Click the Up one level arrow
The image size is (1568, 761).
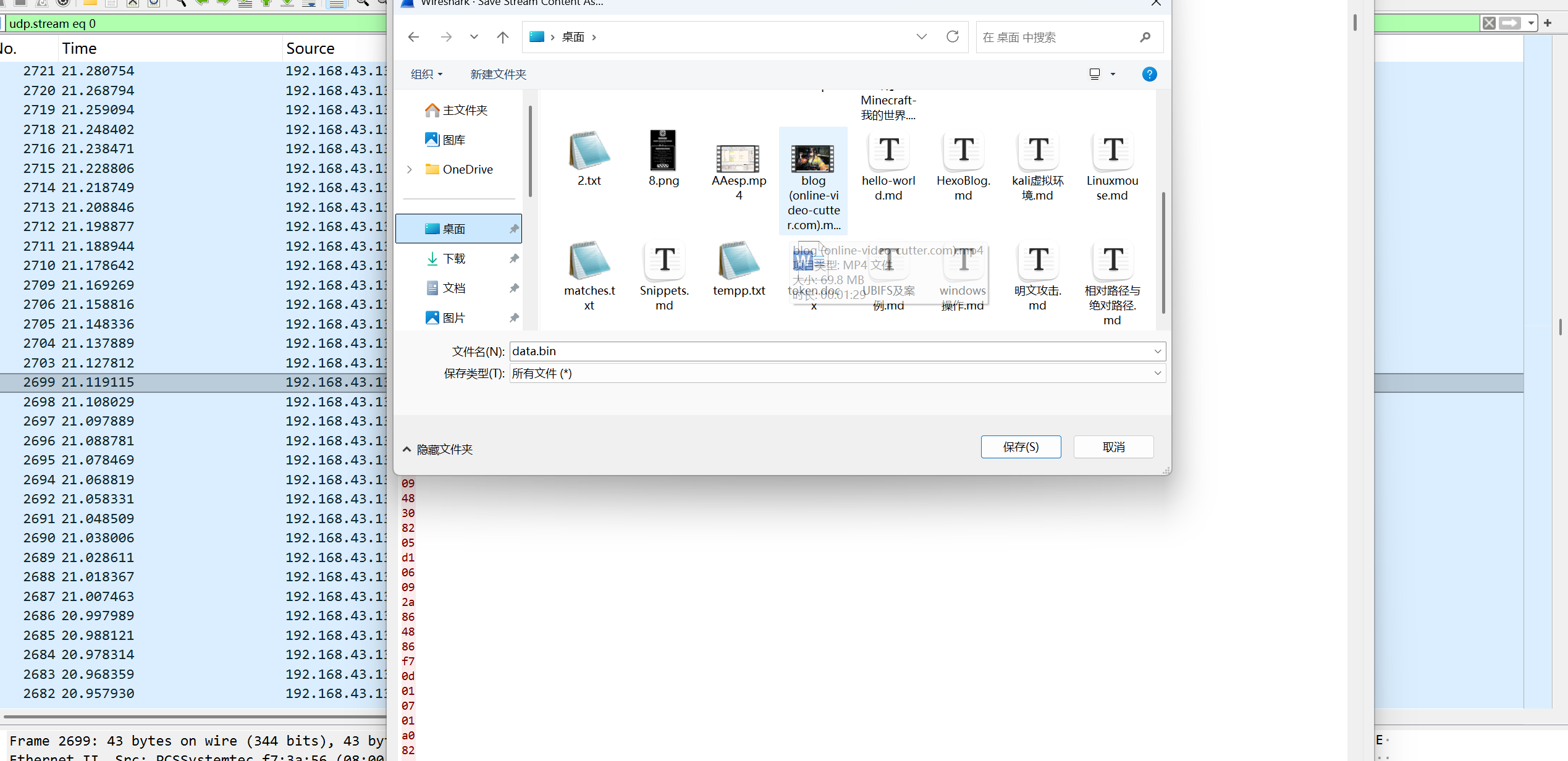502,37
